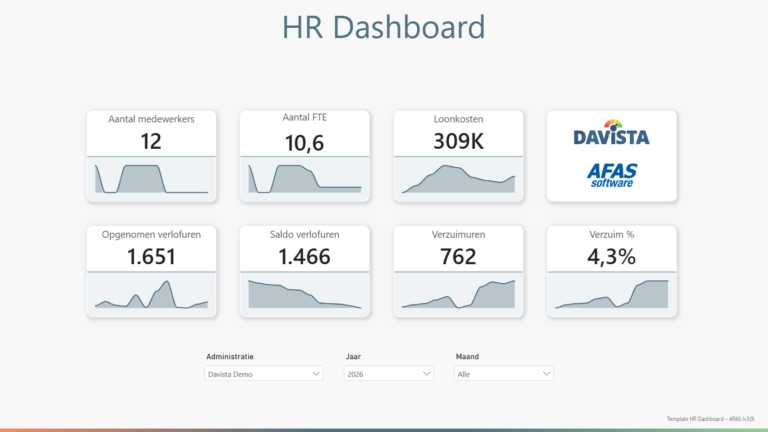Click the AFAS software logo
Viewport: 768px width, 432px height.
point(612,175)
